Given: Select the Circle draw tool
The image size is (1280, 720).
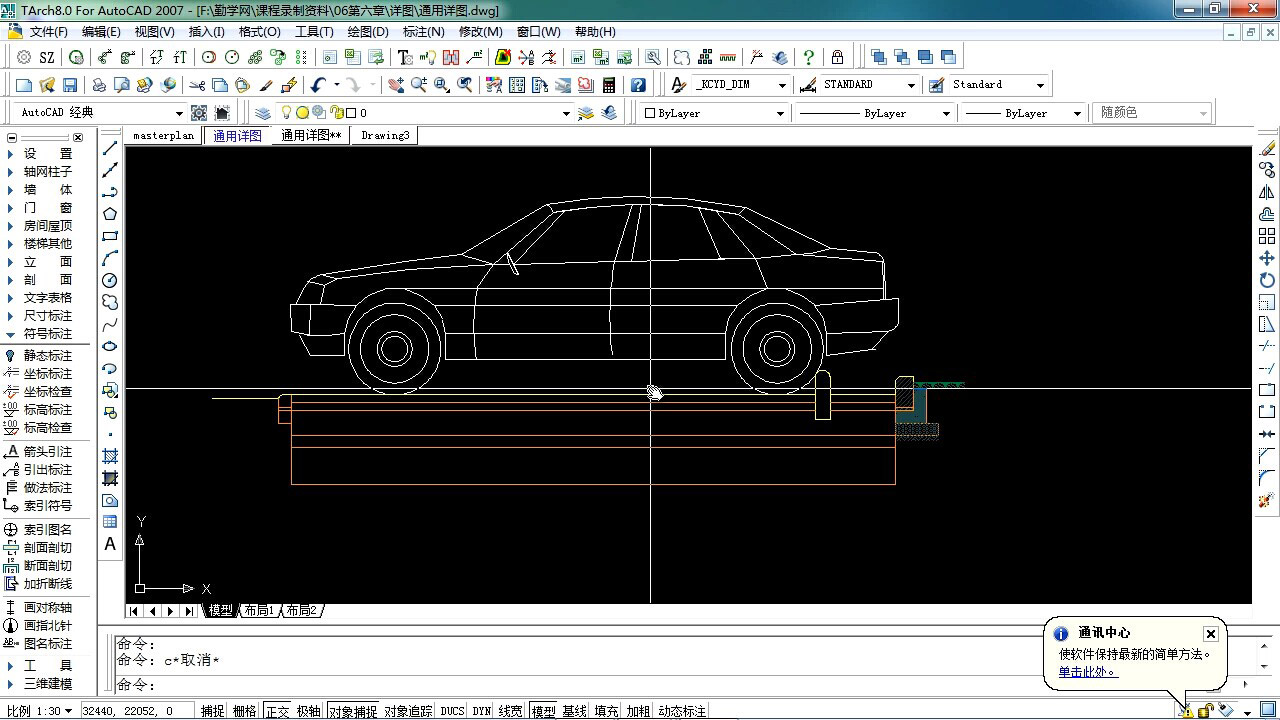Looking at the screenshot, I should (x=110, y=280).
